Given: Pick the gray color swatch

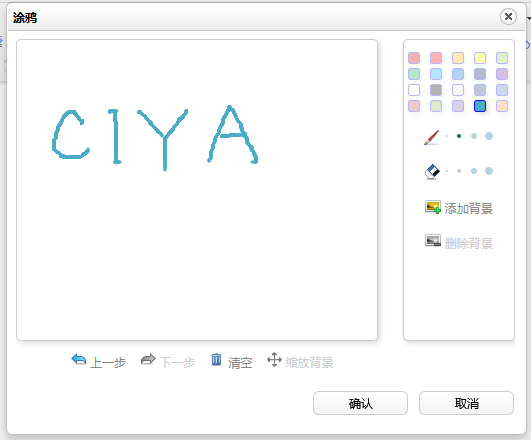Looking at the screenshot, I should pyautogui.click(x=436, y=90).
